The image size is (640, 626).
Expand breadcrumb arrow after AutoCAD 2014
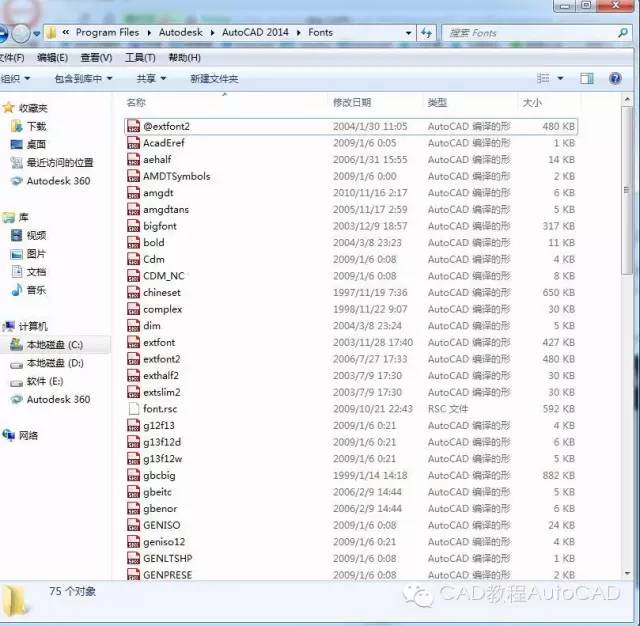tap(299, 33)
